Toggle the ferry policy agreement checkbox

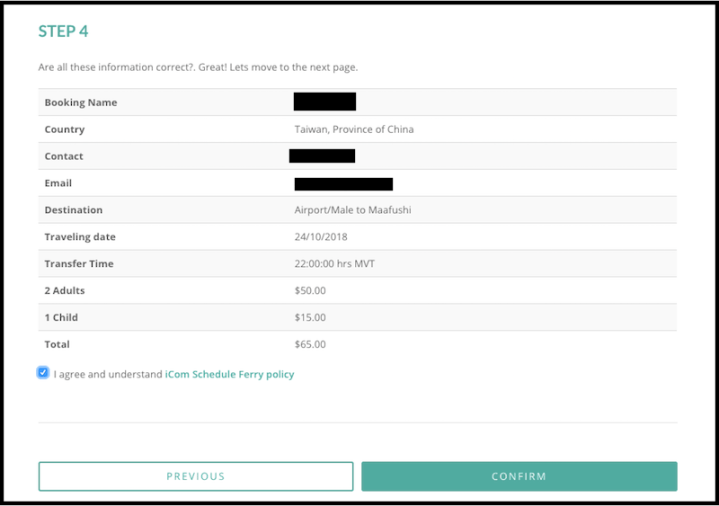43,373
